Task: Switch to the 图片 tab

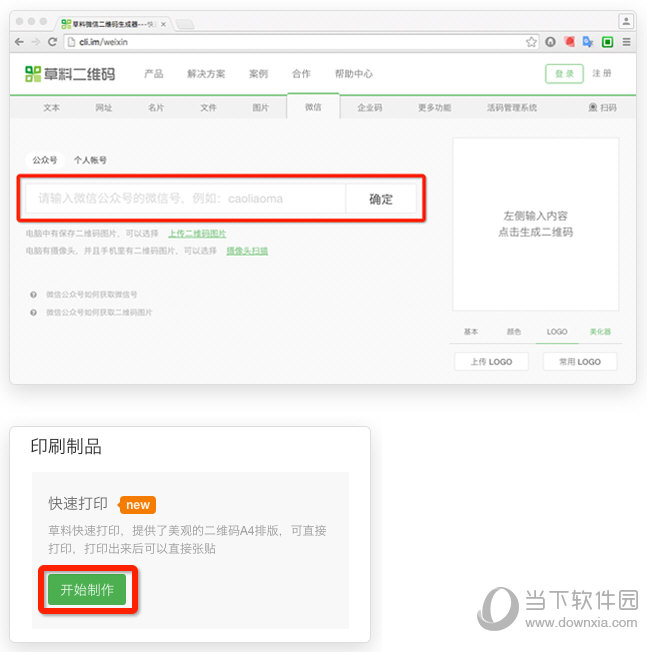Action: click(x=260, y=108)
